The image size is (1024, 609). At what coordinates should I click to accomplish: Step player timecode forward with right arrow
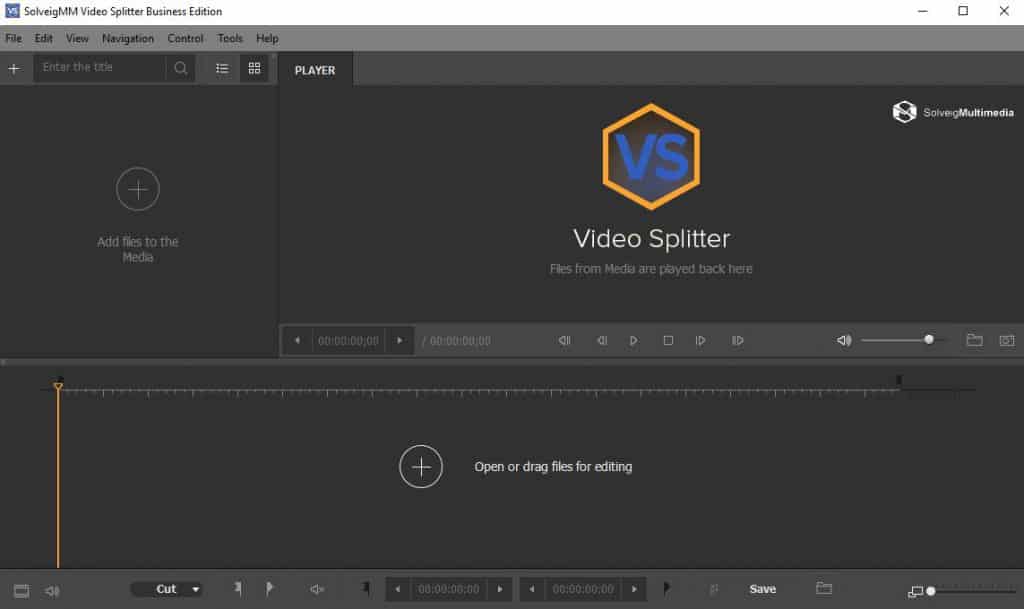click(400, 341)
